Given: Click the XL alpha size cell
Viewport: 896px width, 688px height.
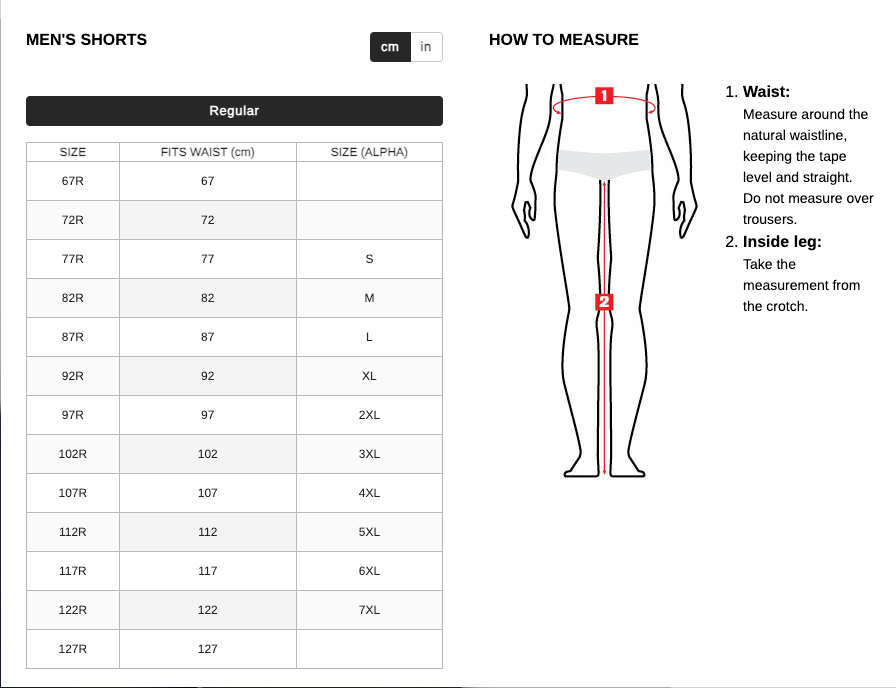Looking at the screenshot, I should 369,376.
